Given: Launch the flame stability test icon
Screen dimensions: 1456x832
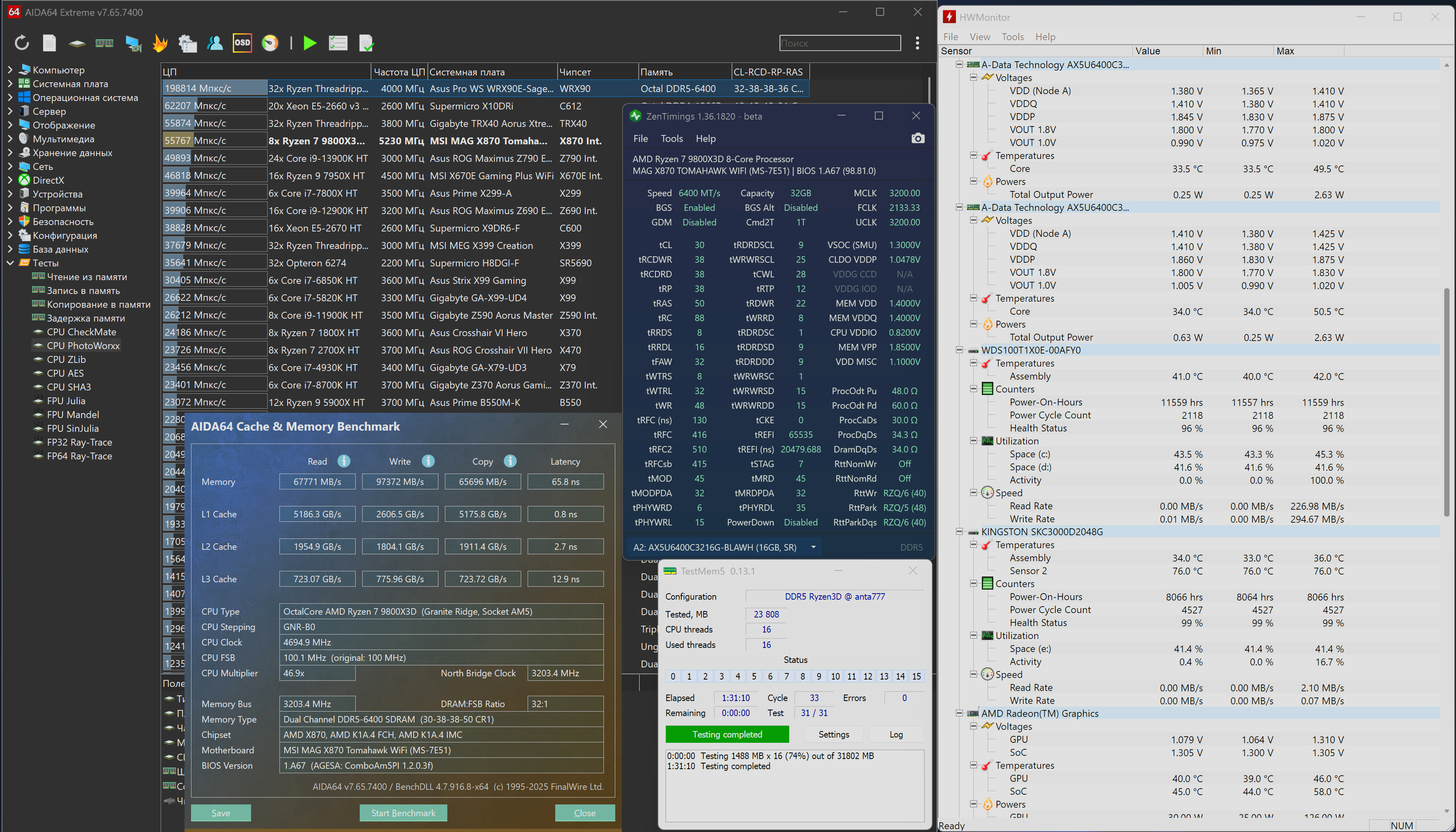Looking at the screenshot, I should (160, 43).
